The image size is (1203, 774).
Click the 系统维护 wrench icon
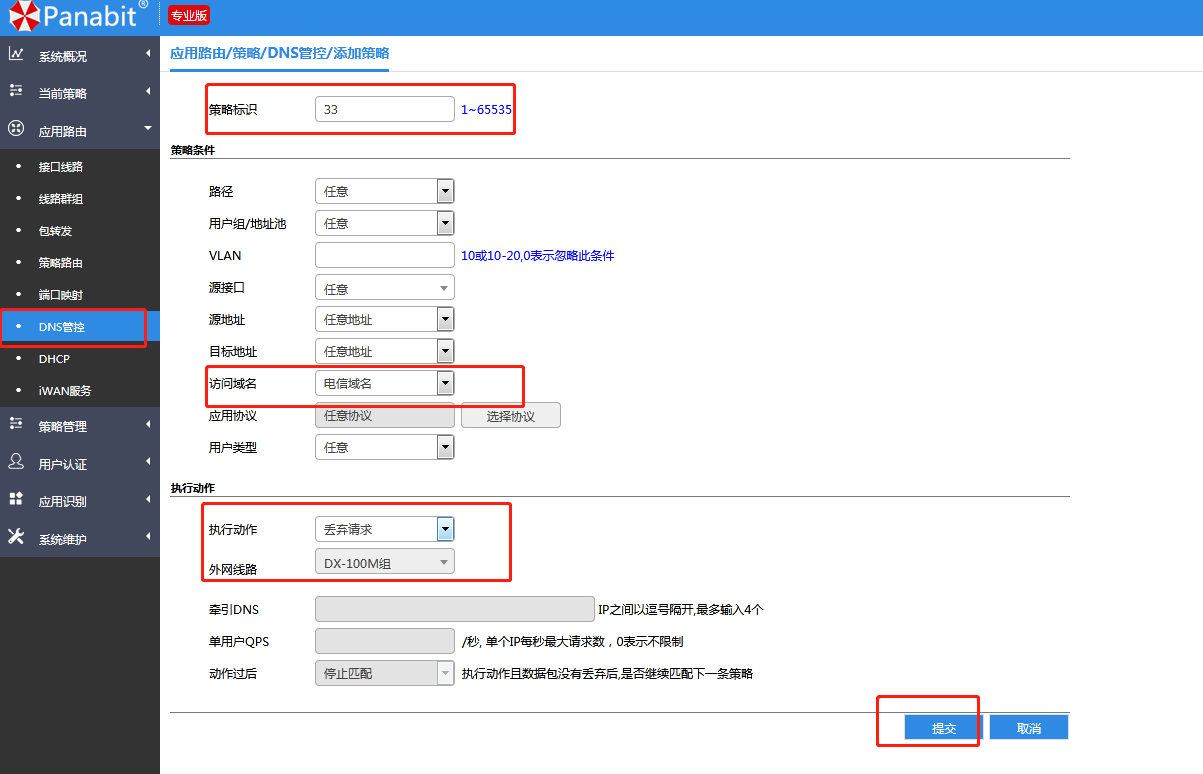(x=16, y=537)
